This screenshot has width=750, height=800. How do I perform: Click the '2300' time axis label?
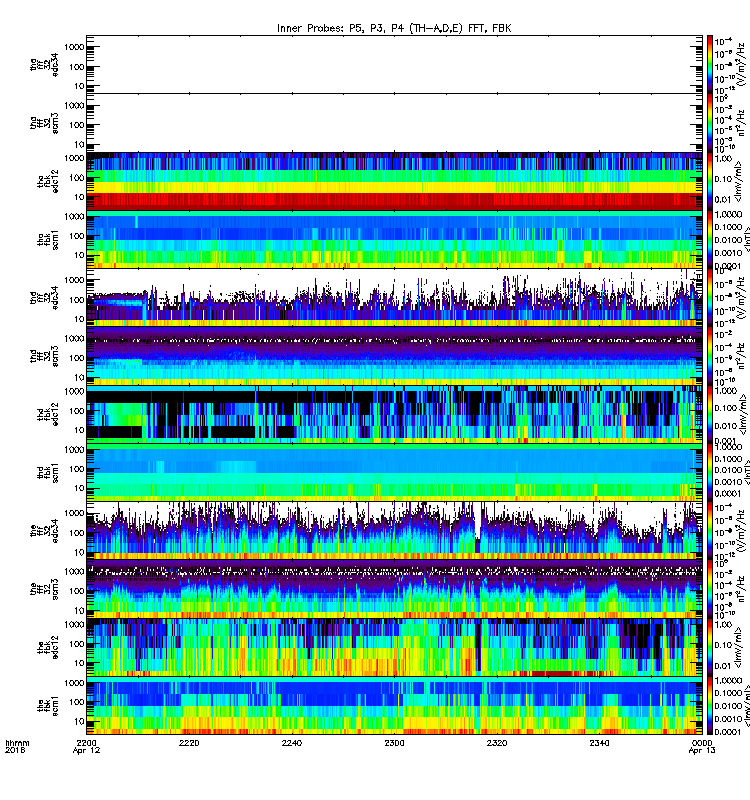(394, 743)
